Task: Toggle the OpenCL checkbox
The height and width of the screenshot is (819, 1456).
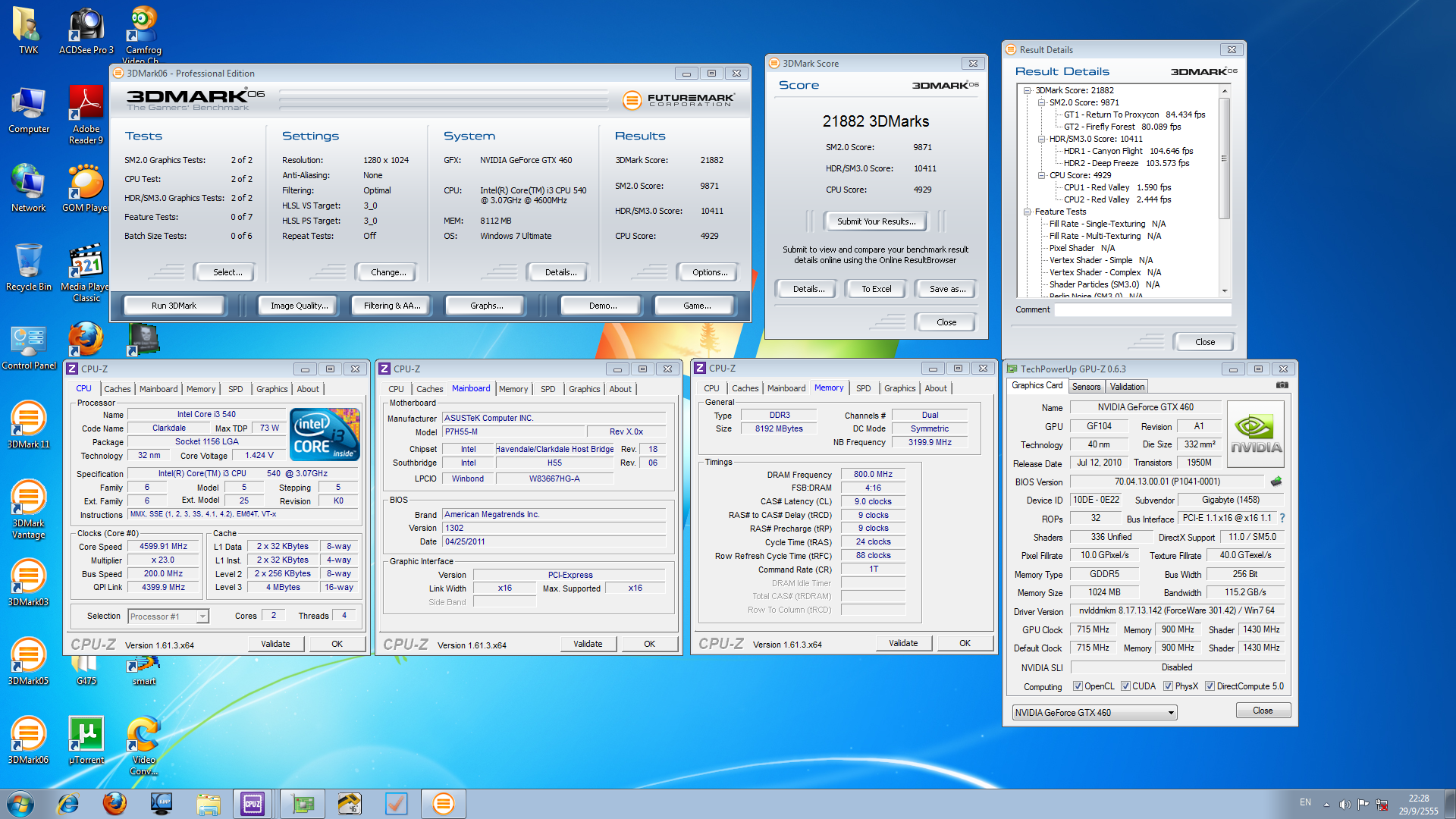Action: pos(1078,686)
